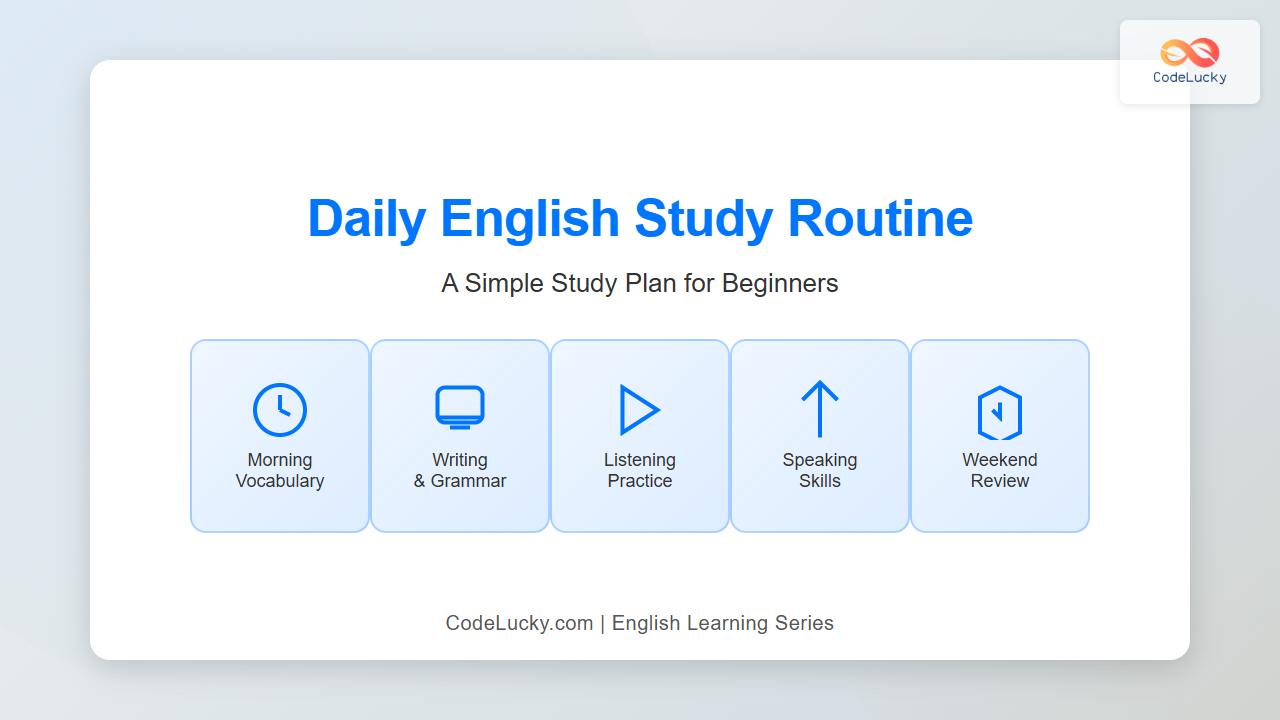Click the CodeLucky text beneath the logo
1280x720 pixels.
[1190, 77]
